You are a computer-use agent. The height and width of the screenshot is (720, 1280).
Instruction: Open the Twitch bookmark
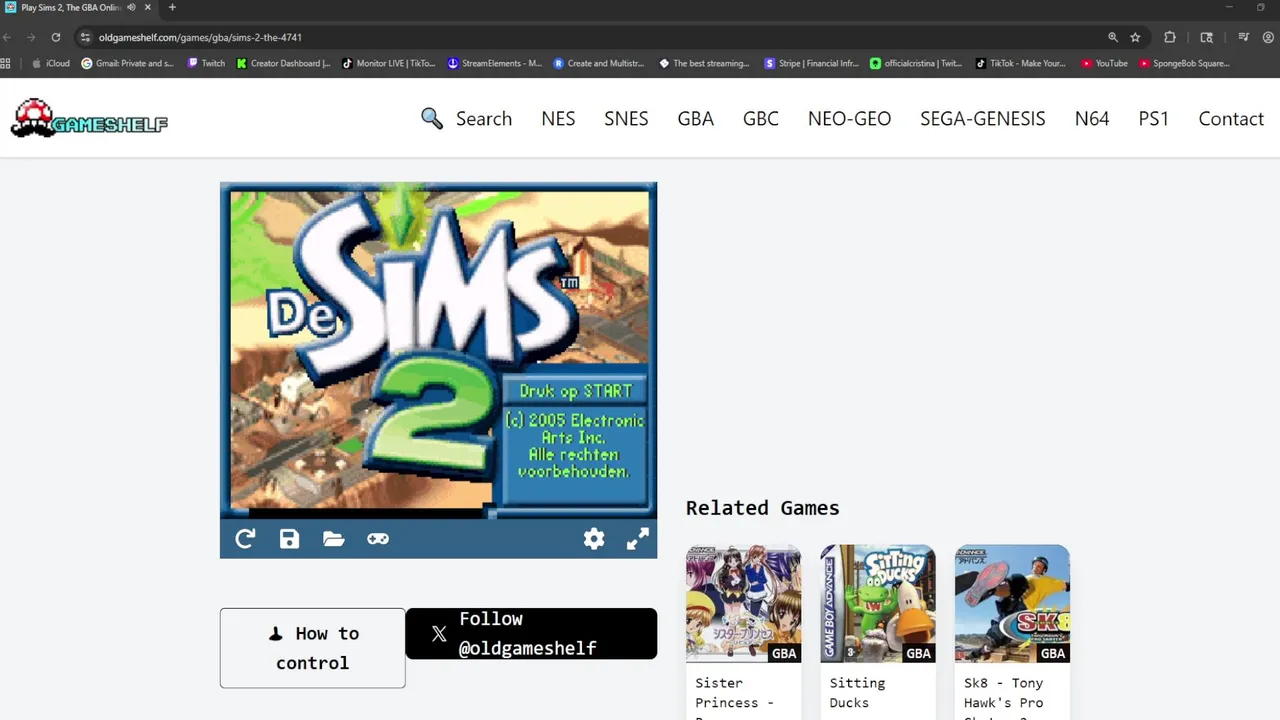click(x=206, y=63)
